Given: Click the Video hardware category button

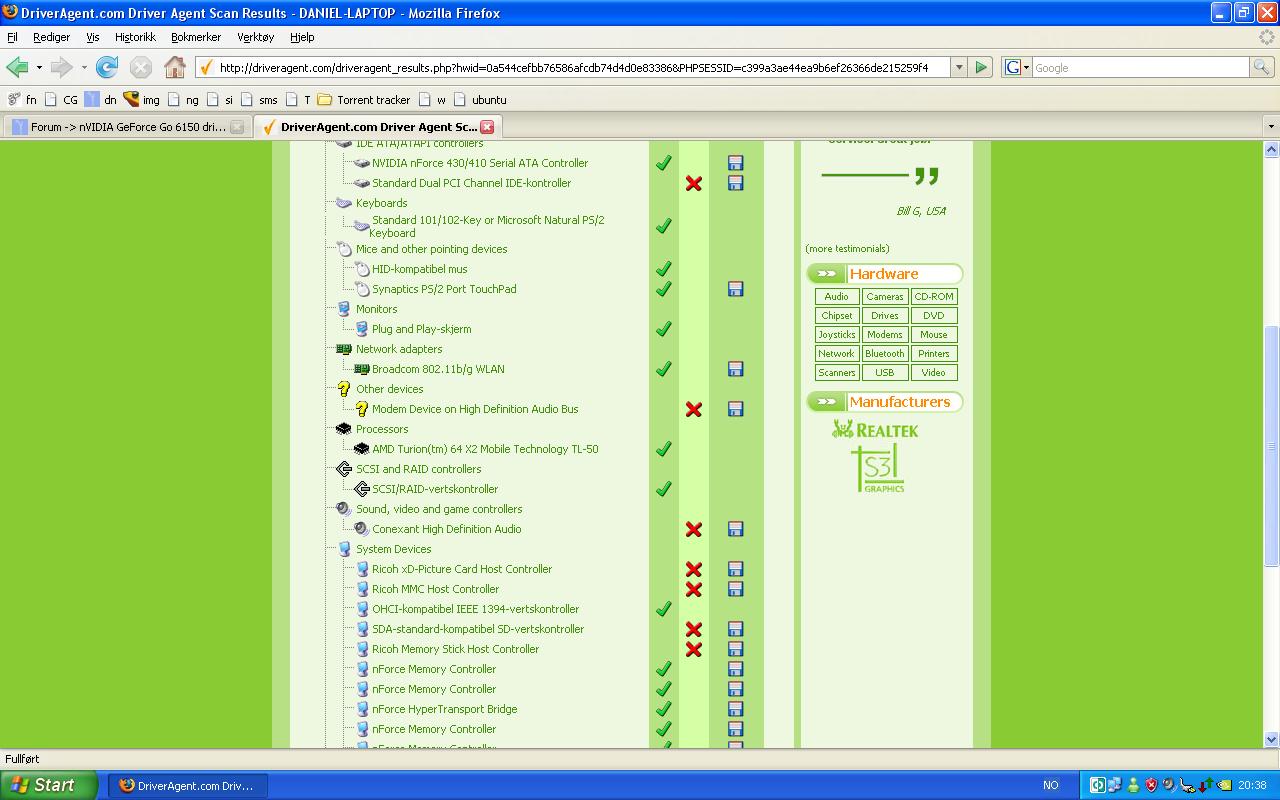Looking at the screenshot, I should [x=934, y=373].
